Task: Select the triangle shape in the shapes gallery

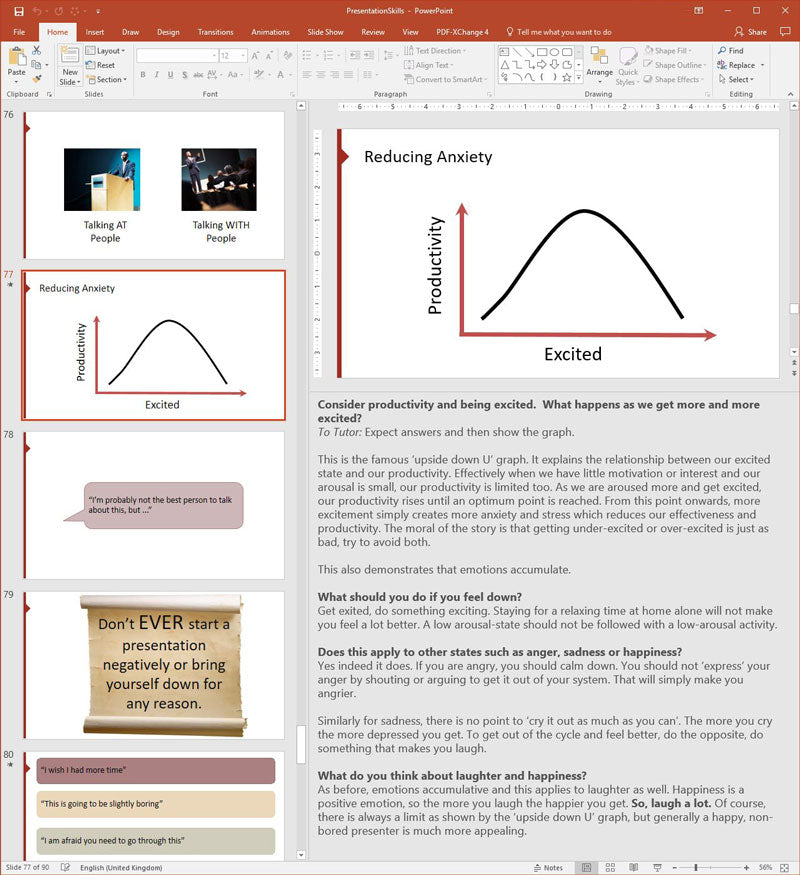Action: 504,65
